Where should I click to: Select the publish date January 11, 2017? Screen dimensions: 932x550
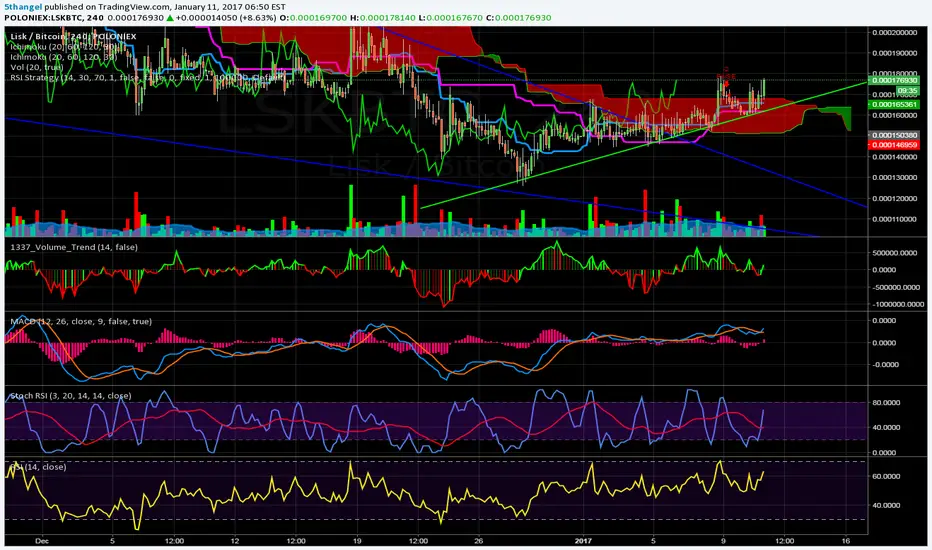point(206,7)
